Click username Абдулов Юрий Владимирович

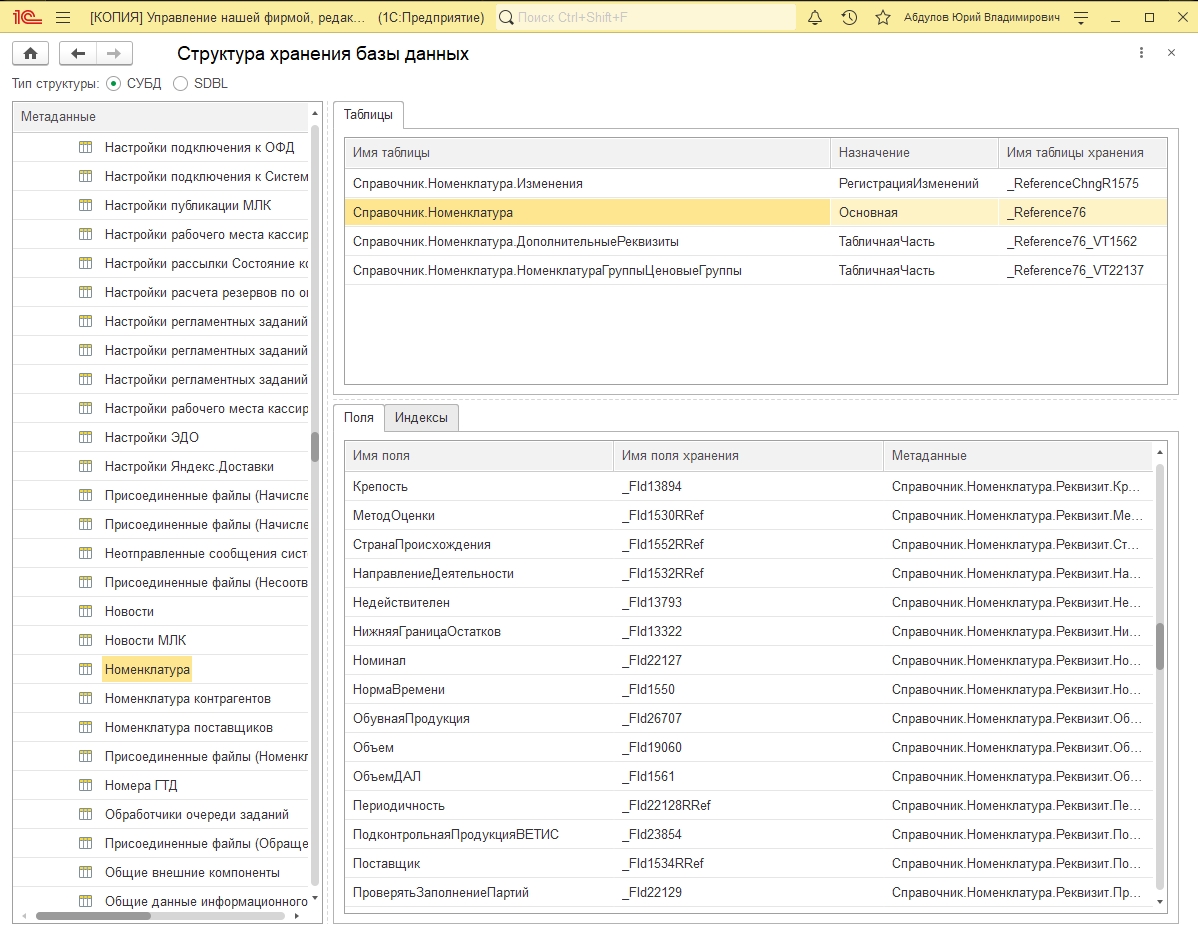[982, 17]
